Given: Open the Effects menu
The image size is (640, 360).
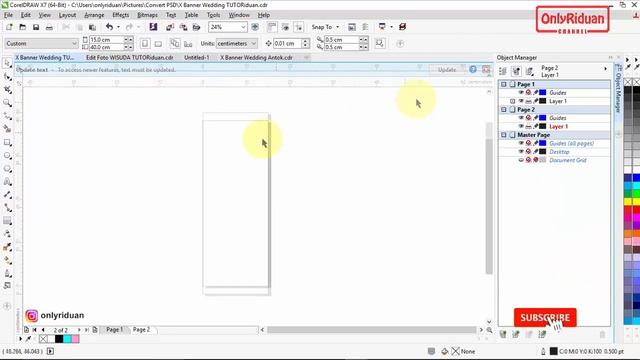Looking at the screenshot, I should (x=120, y=15).
